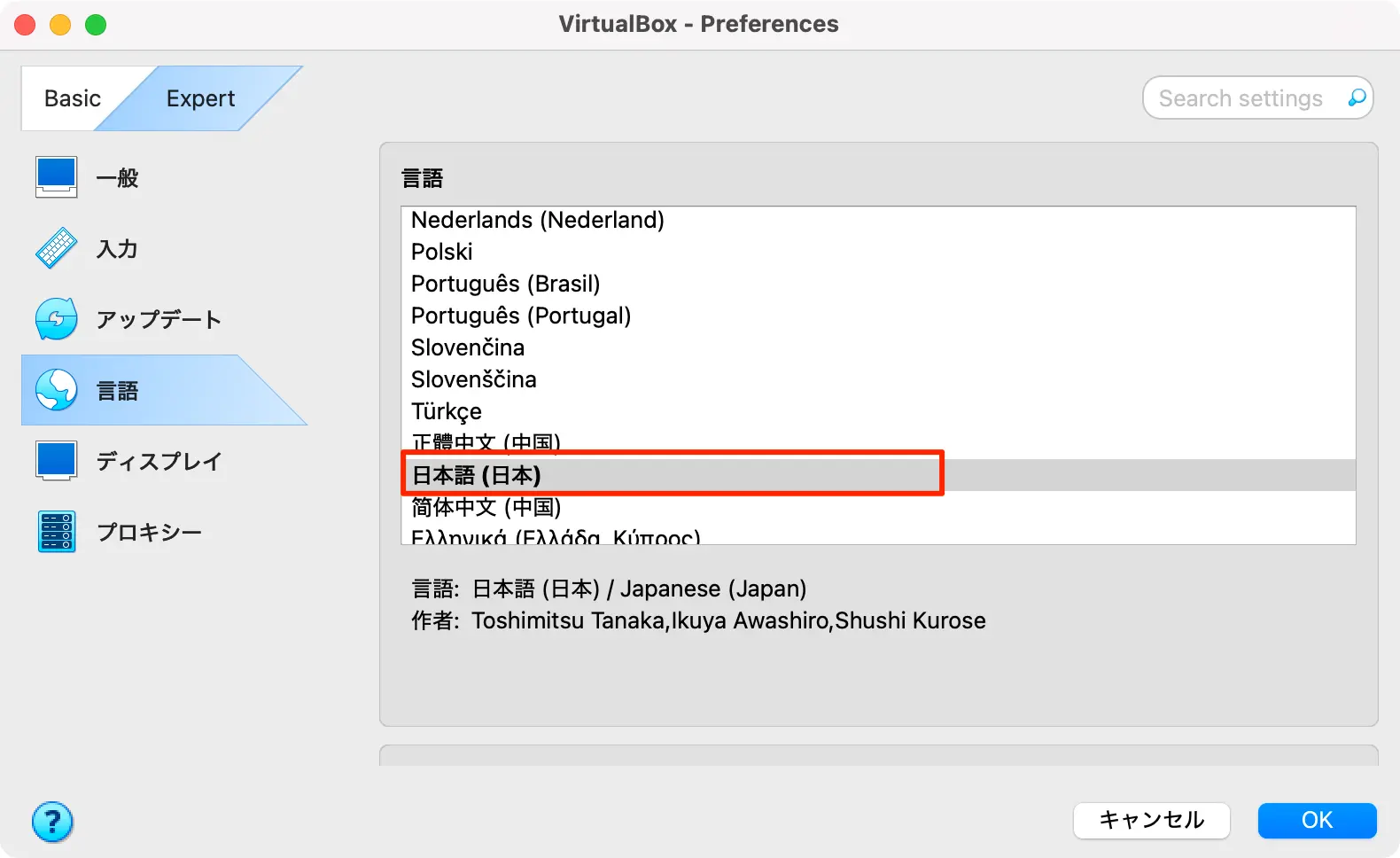Screen dimensions: 1400x858
Task: Click the Update (アップデート) refresh icon
Action: point(57,319)
